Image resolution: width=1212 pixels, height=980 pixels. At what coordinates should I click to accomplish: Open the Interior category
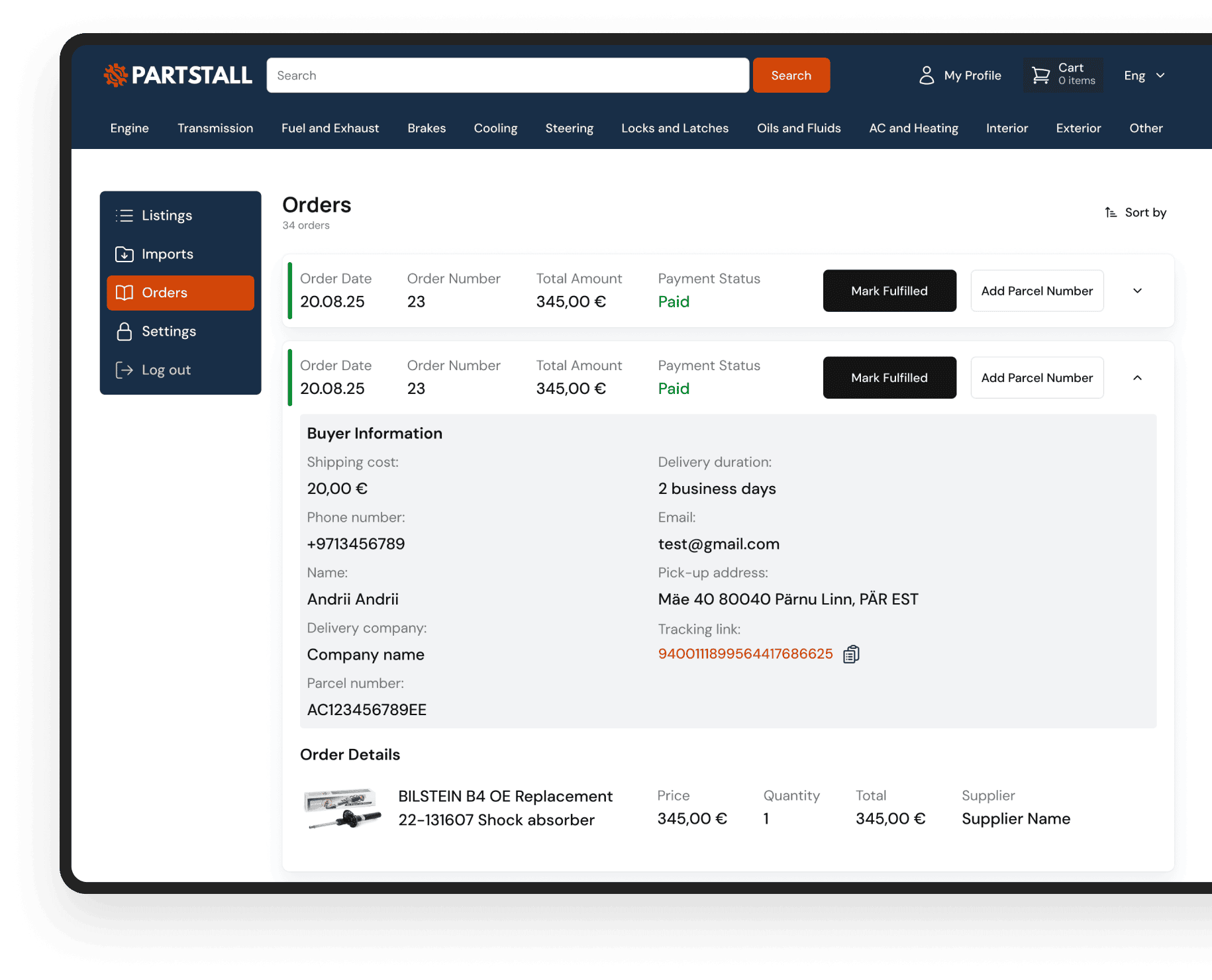pos(1007,128)
